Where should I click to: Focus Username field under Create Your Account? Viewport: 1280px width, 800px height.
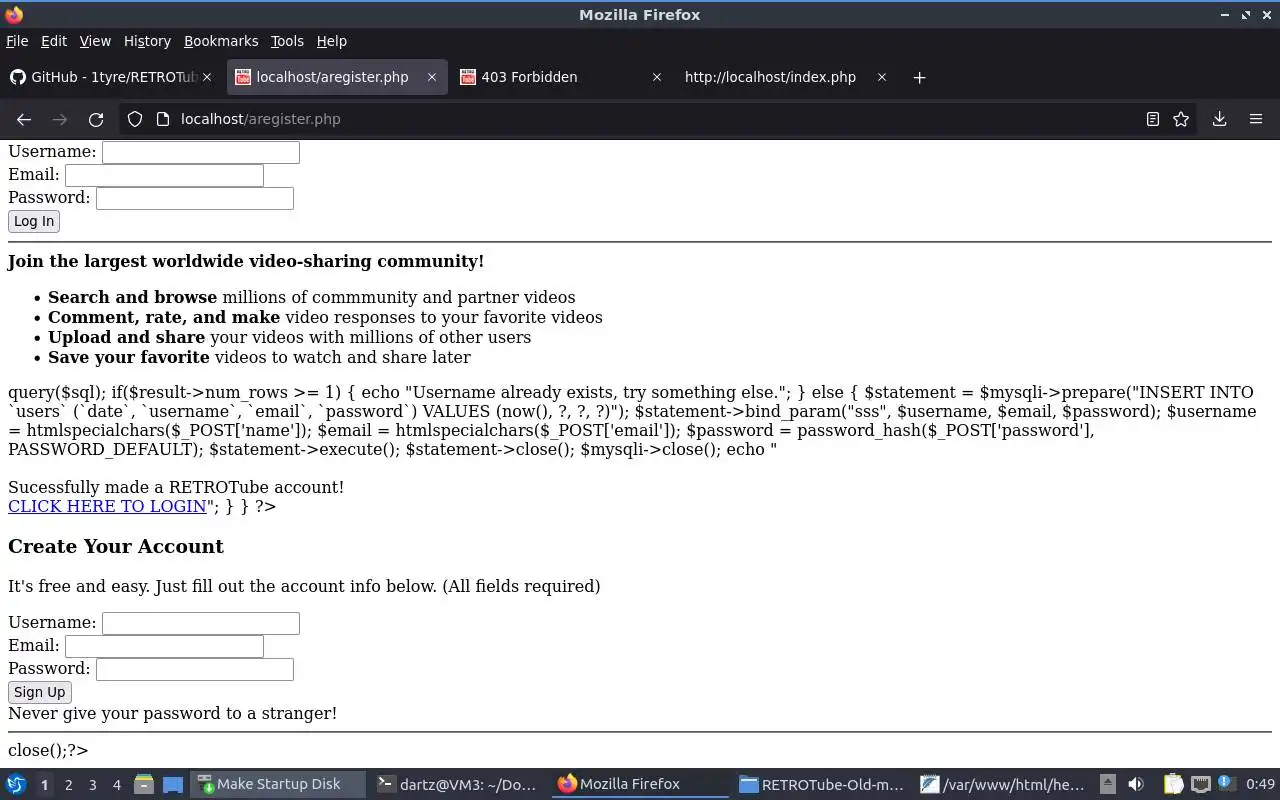(201, 623)
